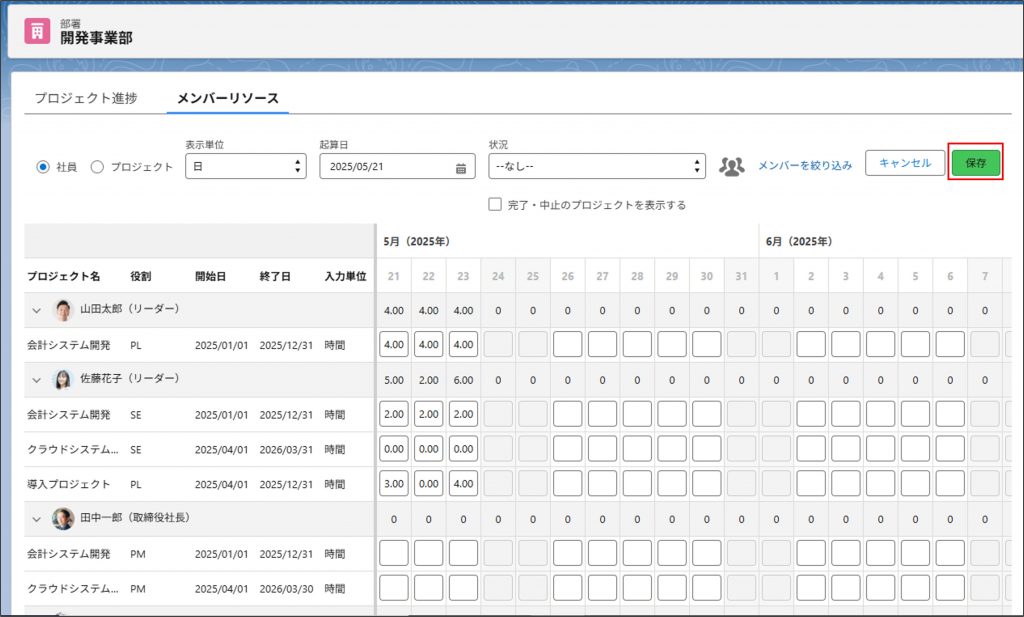Click the calendar icon in 起算日 field
Viewport: 1024px width, 617px height.
click(460, 168)
